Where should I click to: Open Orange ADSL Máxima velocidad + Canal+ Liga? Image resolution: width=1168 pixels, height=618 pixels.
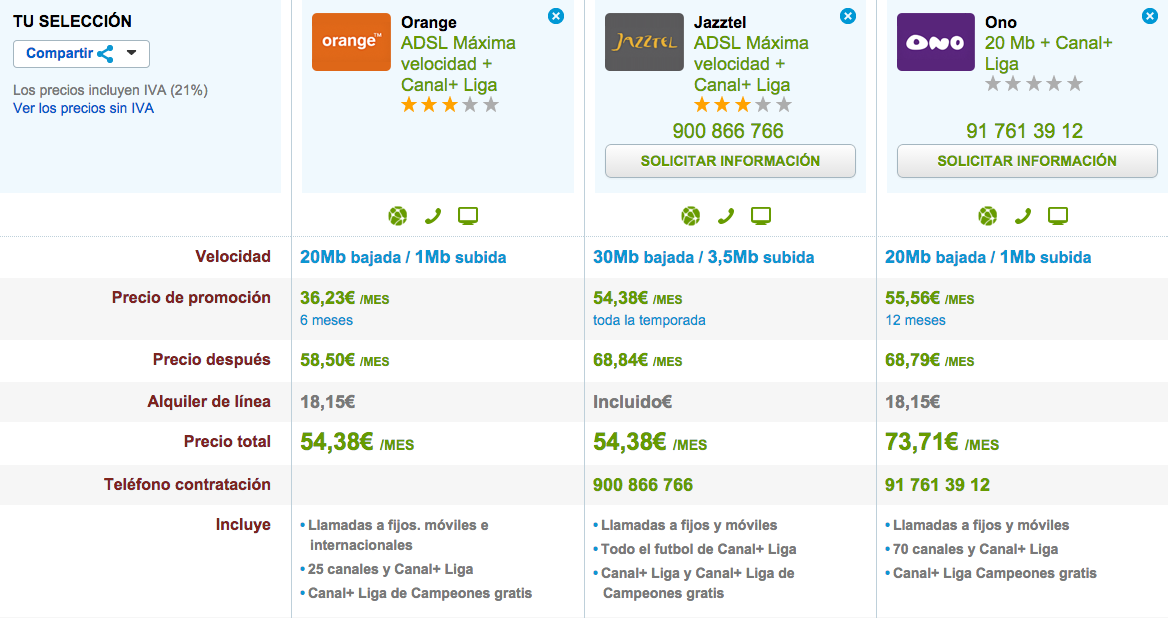458,64
